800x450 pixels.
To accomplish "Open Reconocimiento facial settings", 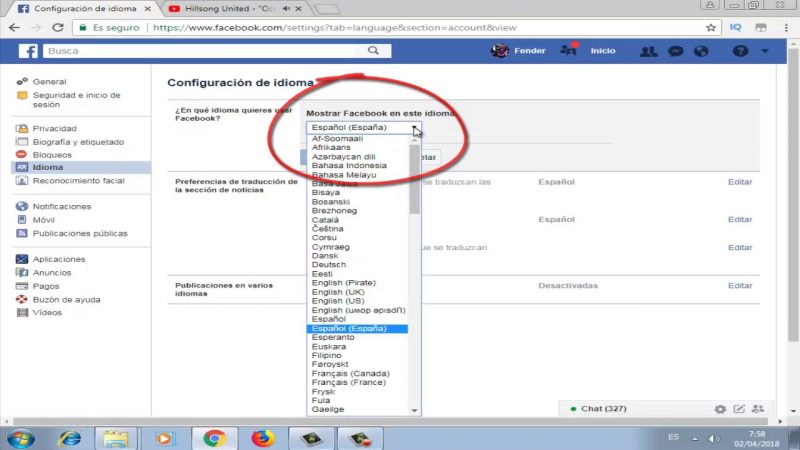I will pyautogui.click(x=79, y=181).
